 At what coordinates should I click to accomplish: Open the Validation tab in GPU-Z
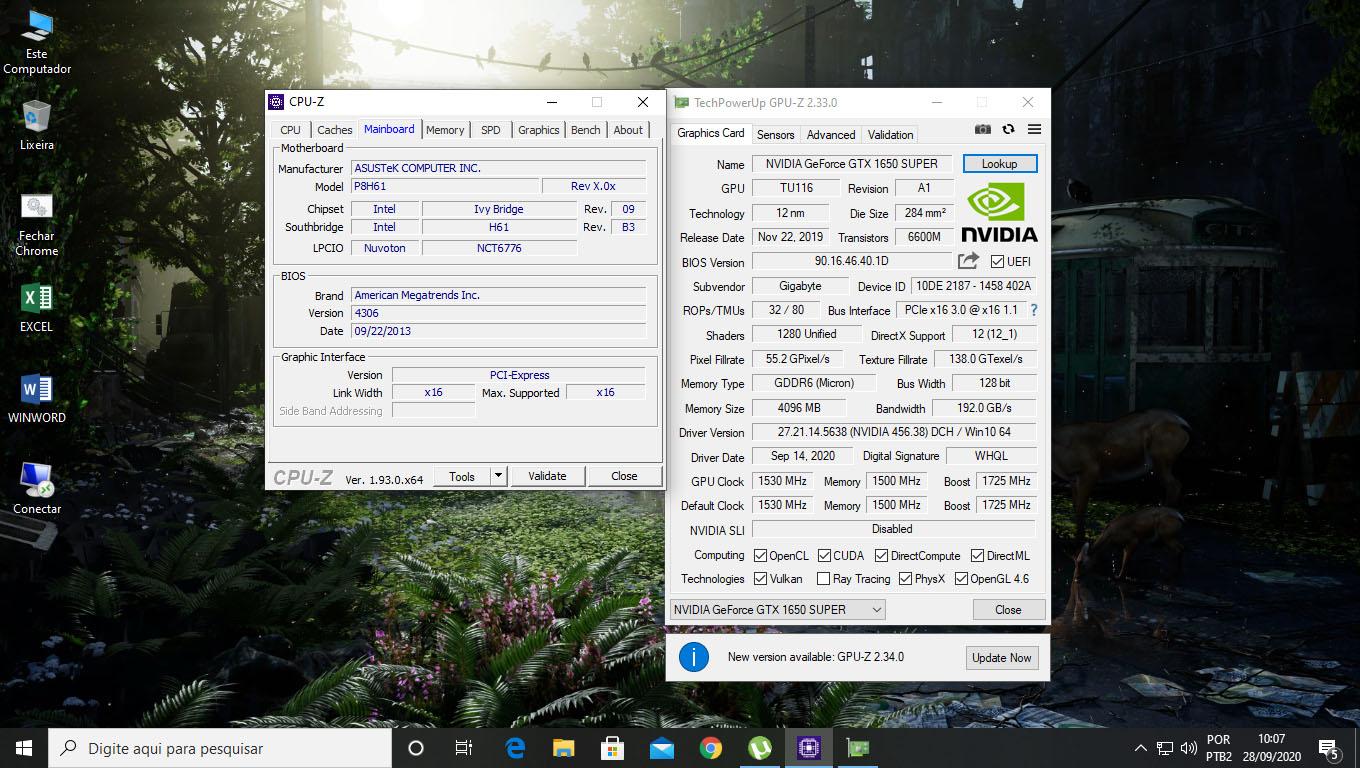[x=890, y=135]
